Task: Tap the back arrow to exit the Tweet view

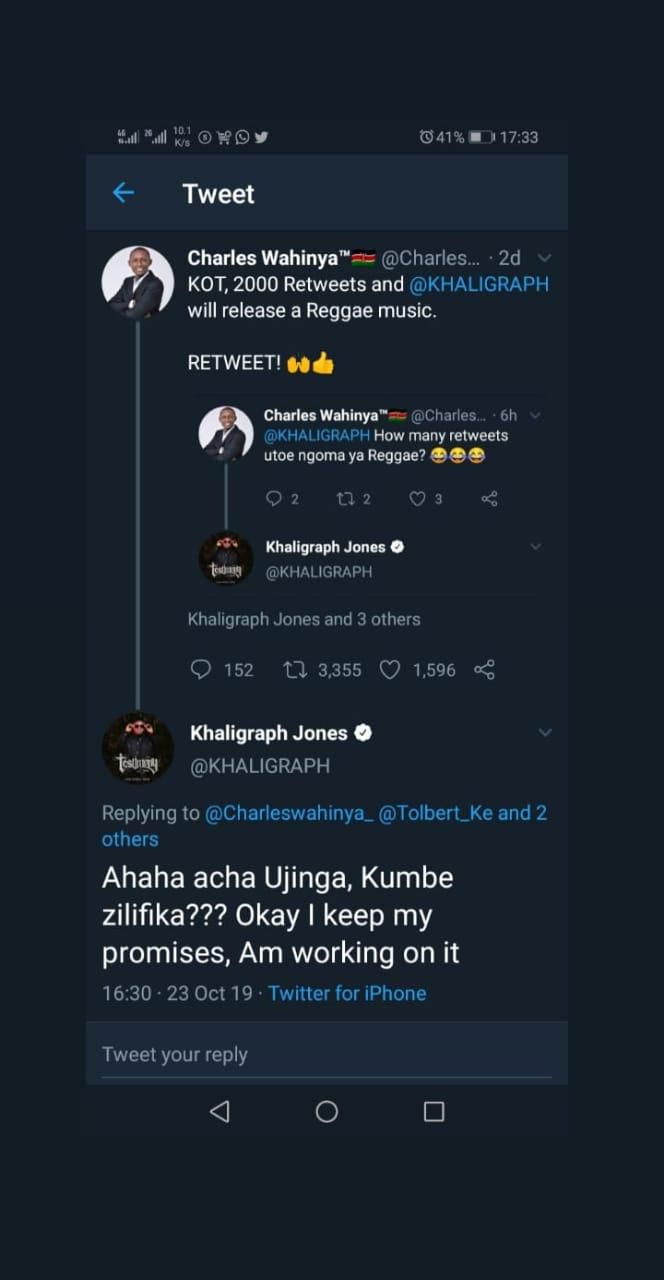Action: 123,193
